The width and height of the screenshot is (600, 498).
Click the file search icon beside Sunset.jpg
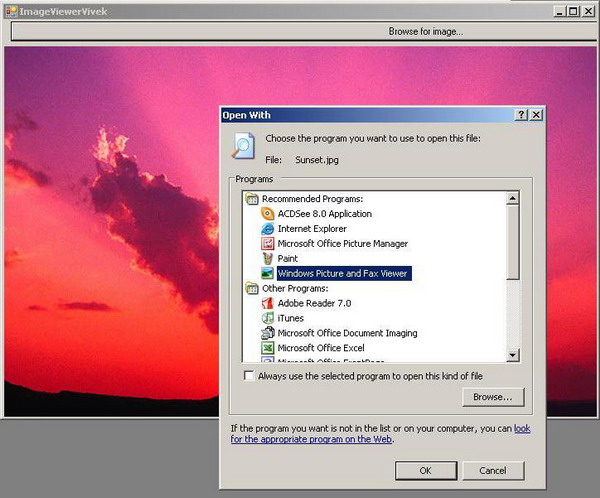(243, 146)
